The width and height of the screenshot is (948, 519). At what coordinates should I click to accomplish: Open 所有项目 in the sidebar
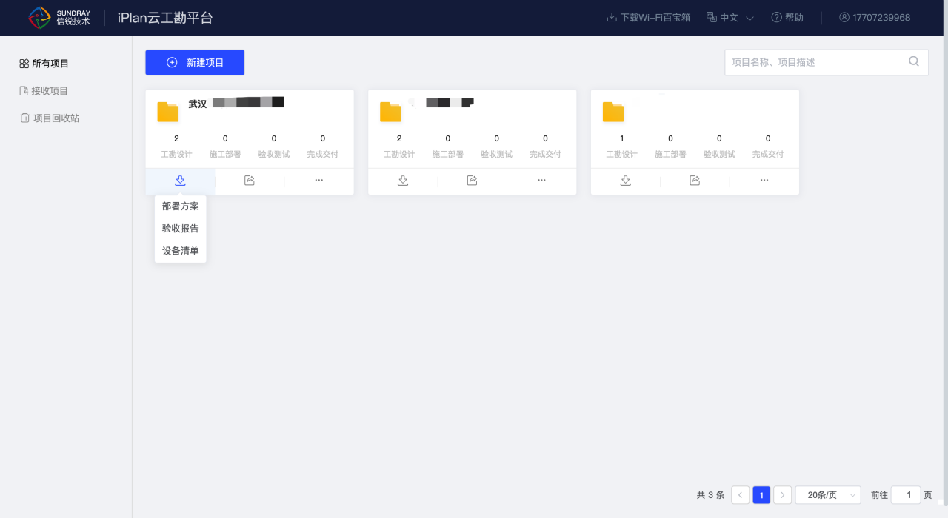pos(44,64)
